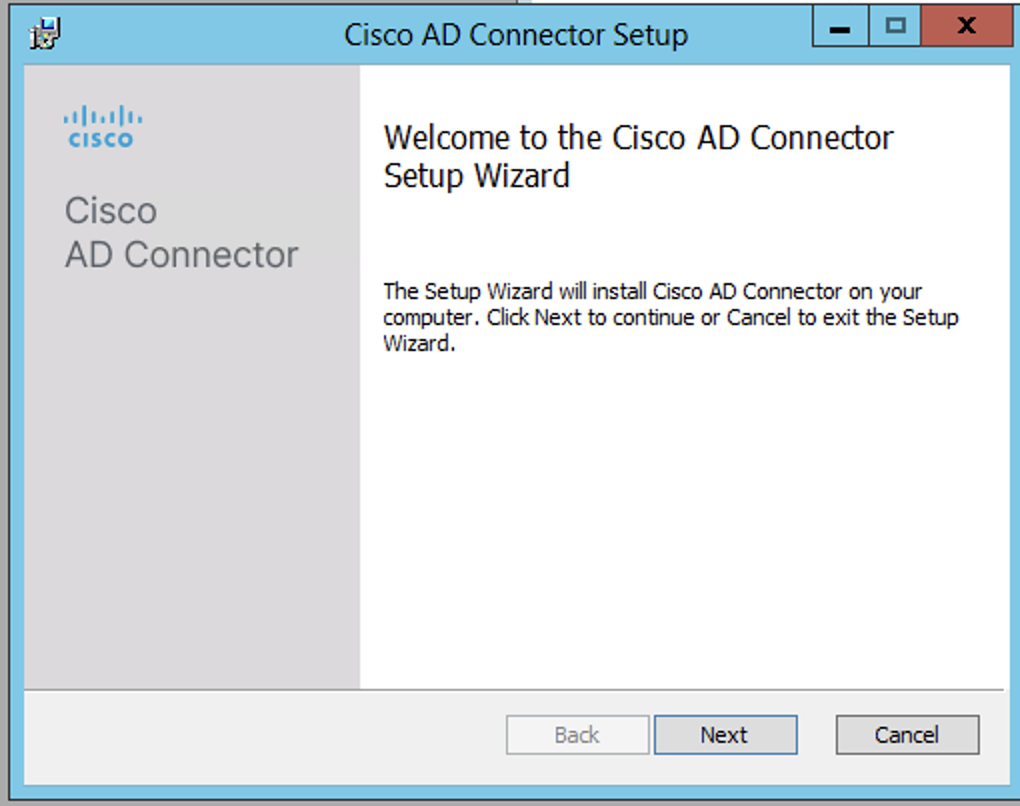Click the Cisco AD Connector Setup title bar
The height and width of the screenshot is (806, 1020).
coord(515,34)
